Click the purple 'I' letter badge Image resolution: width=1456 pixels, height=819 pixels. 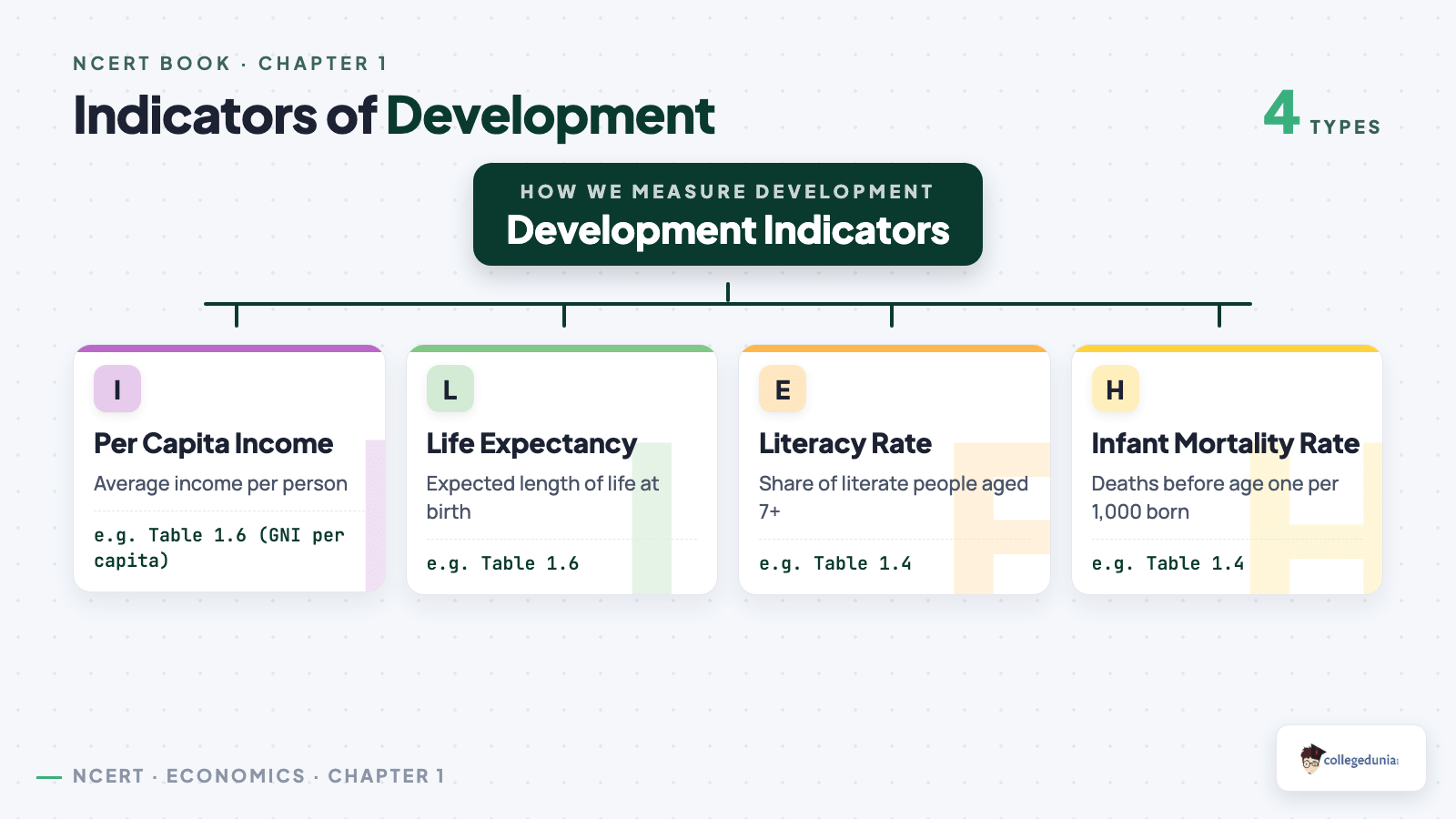coord(117,389)
